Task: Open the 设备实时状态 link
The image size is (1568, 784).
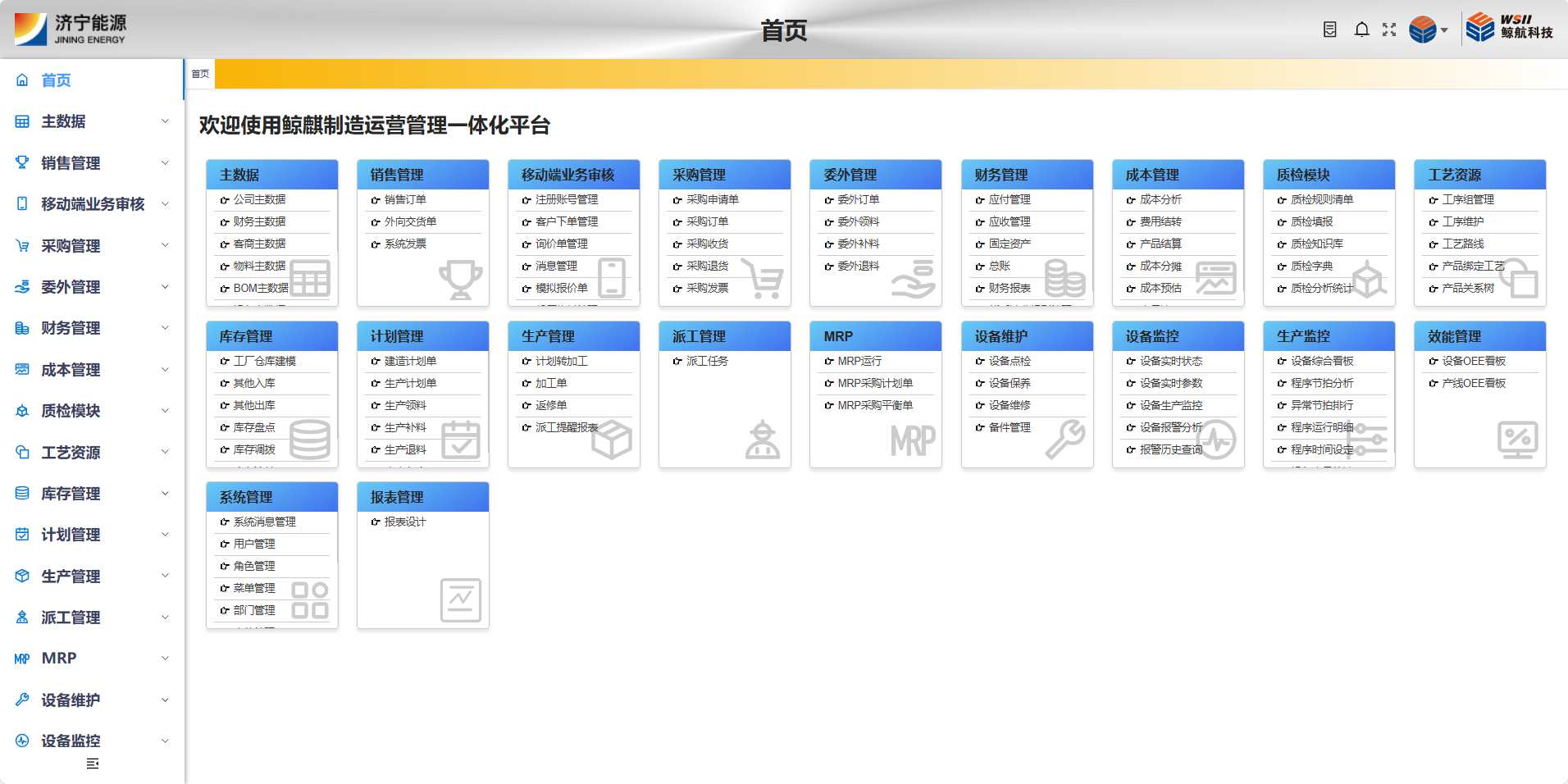Action: (1171, 361)
